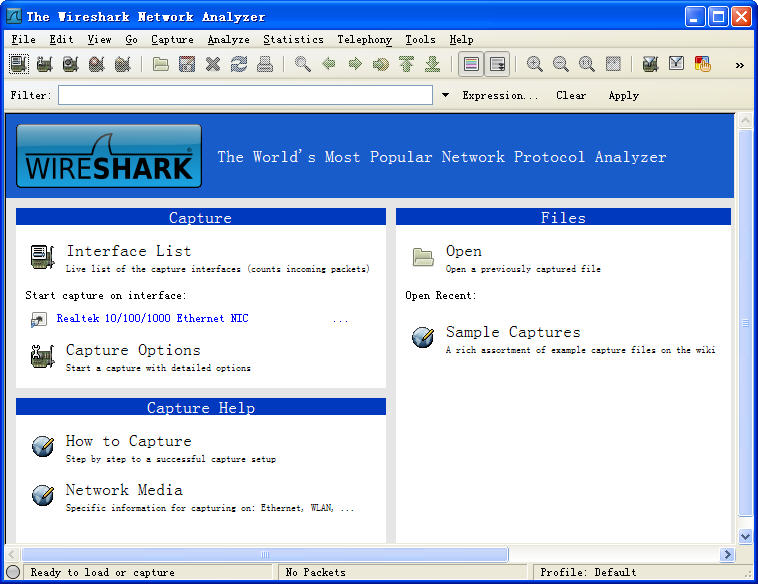The width and height of the screenshot is (758, 584).
Task: Start capture on Realtek 10/100/1000 Ethernet NIC
Action: point(152,319)
